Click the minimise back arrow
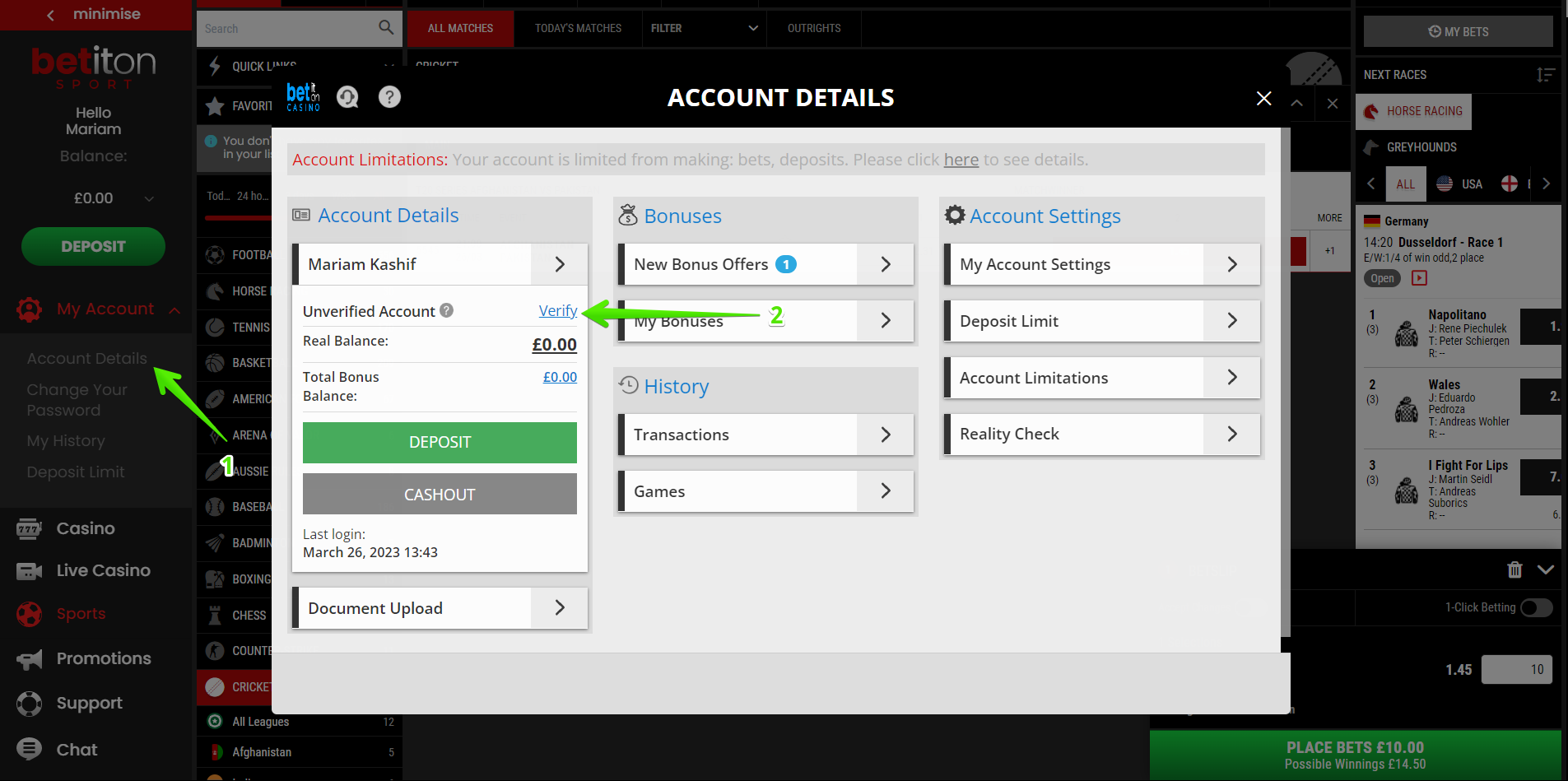Screen dimensions: 1568x781 tap(50, 15)
